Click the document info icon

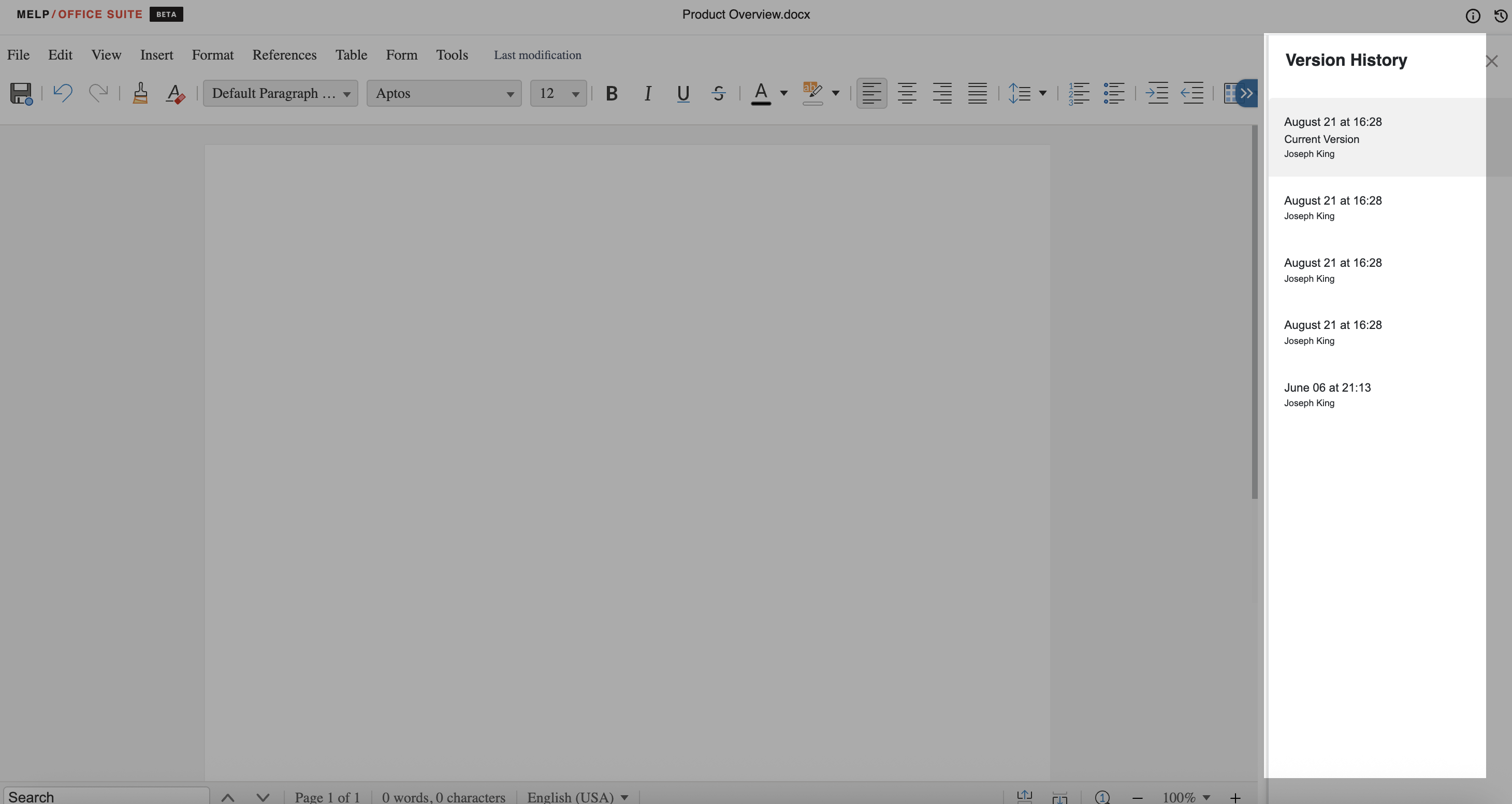pos(1473,16)
